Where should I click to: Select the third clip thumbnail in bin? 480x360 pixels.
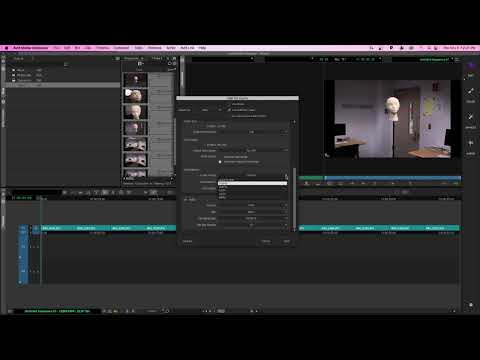click(135, 112)
